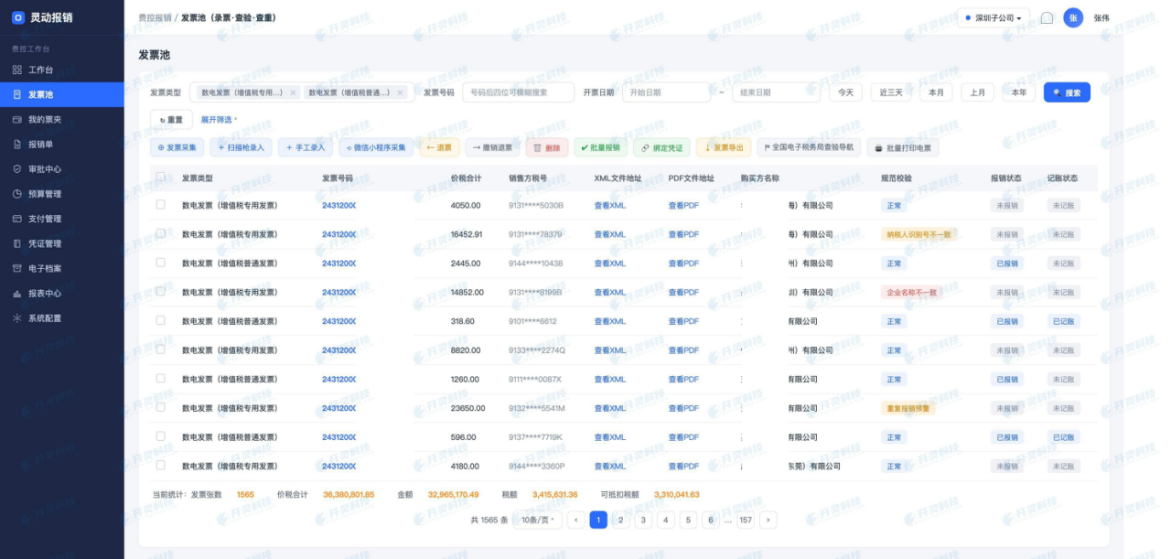Click the 重置 refresh button
1172x559 pixels.
tap(171, 120)
